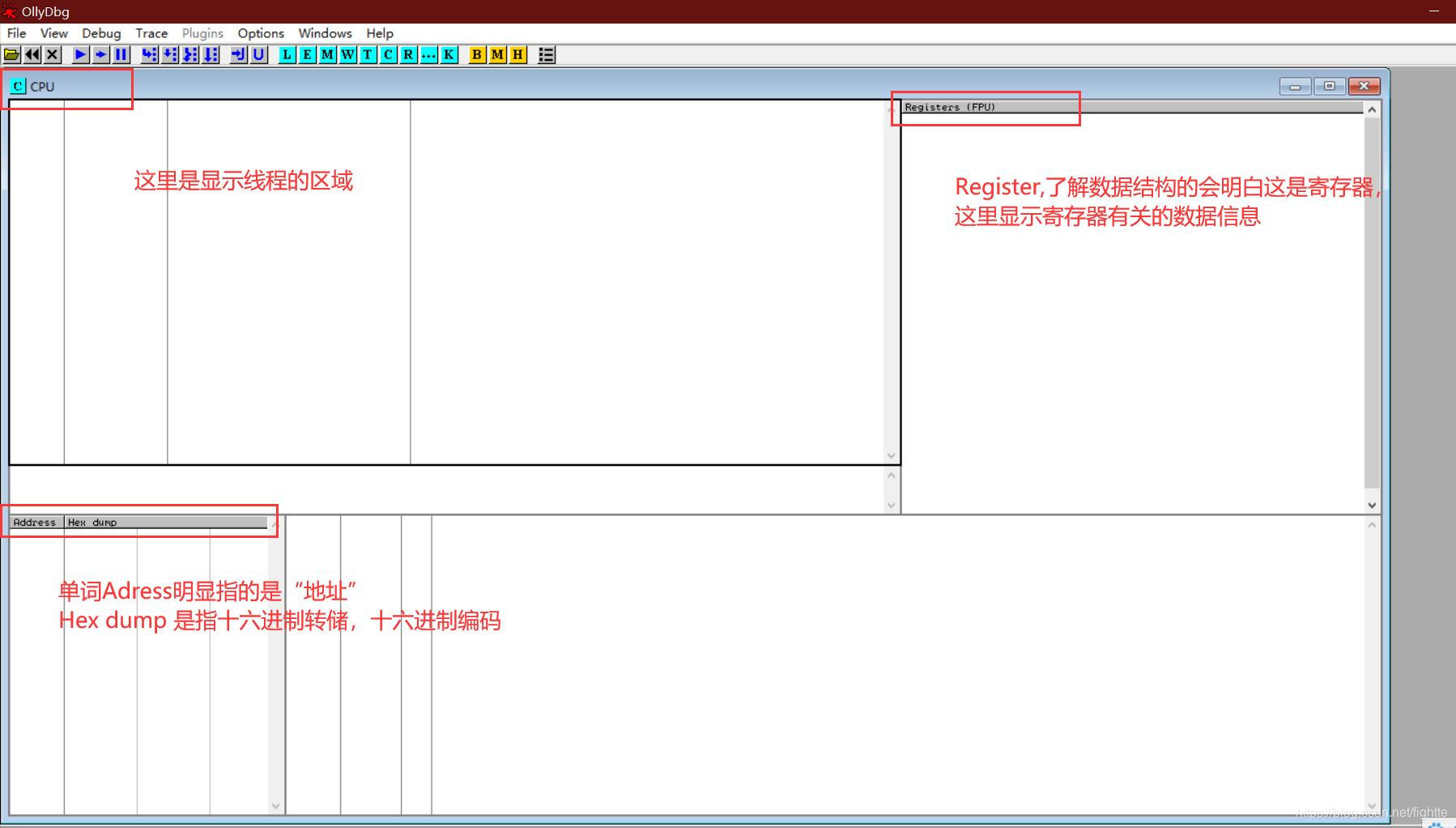
Task: Click the Execute till return icon
Action: pos(239,55)
